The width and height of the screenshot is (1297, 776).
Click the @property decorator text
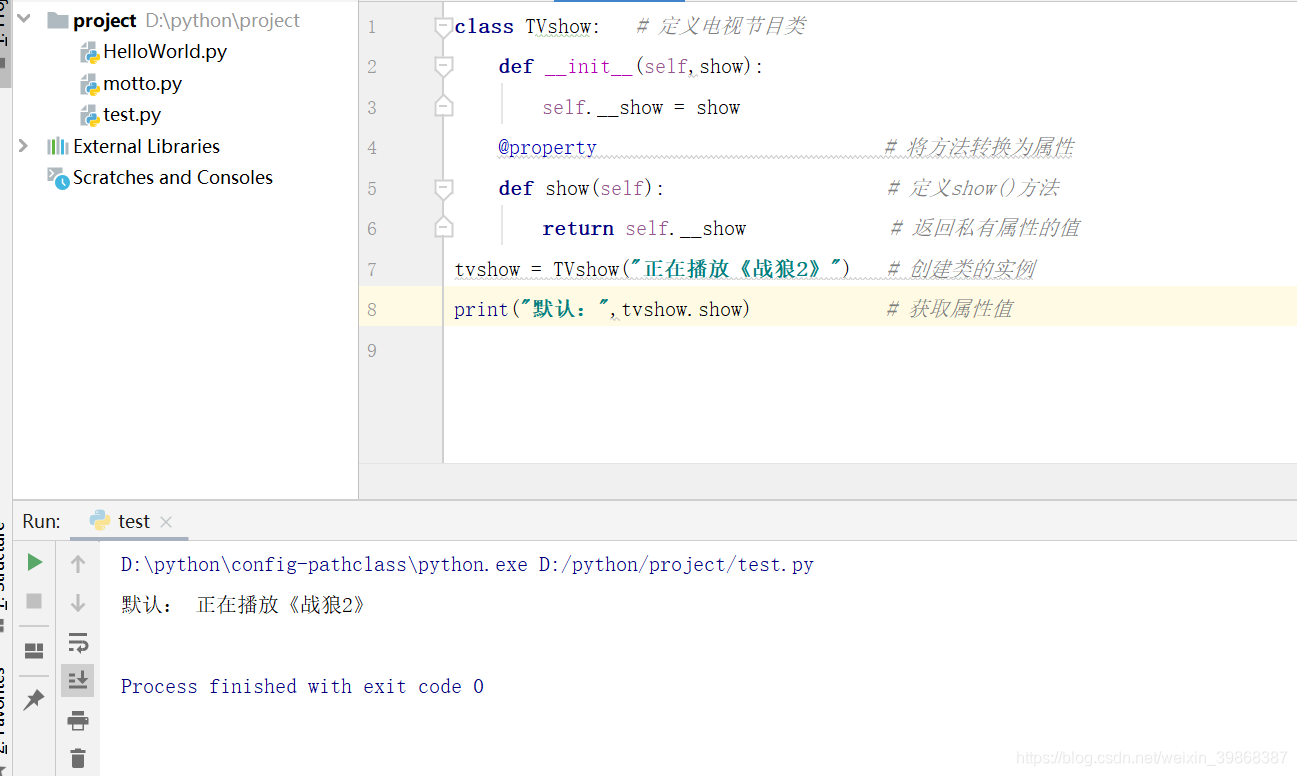click(x=547, y=148)
